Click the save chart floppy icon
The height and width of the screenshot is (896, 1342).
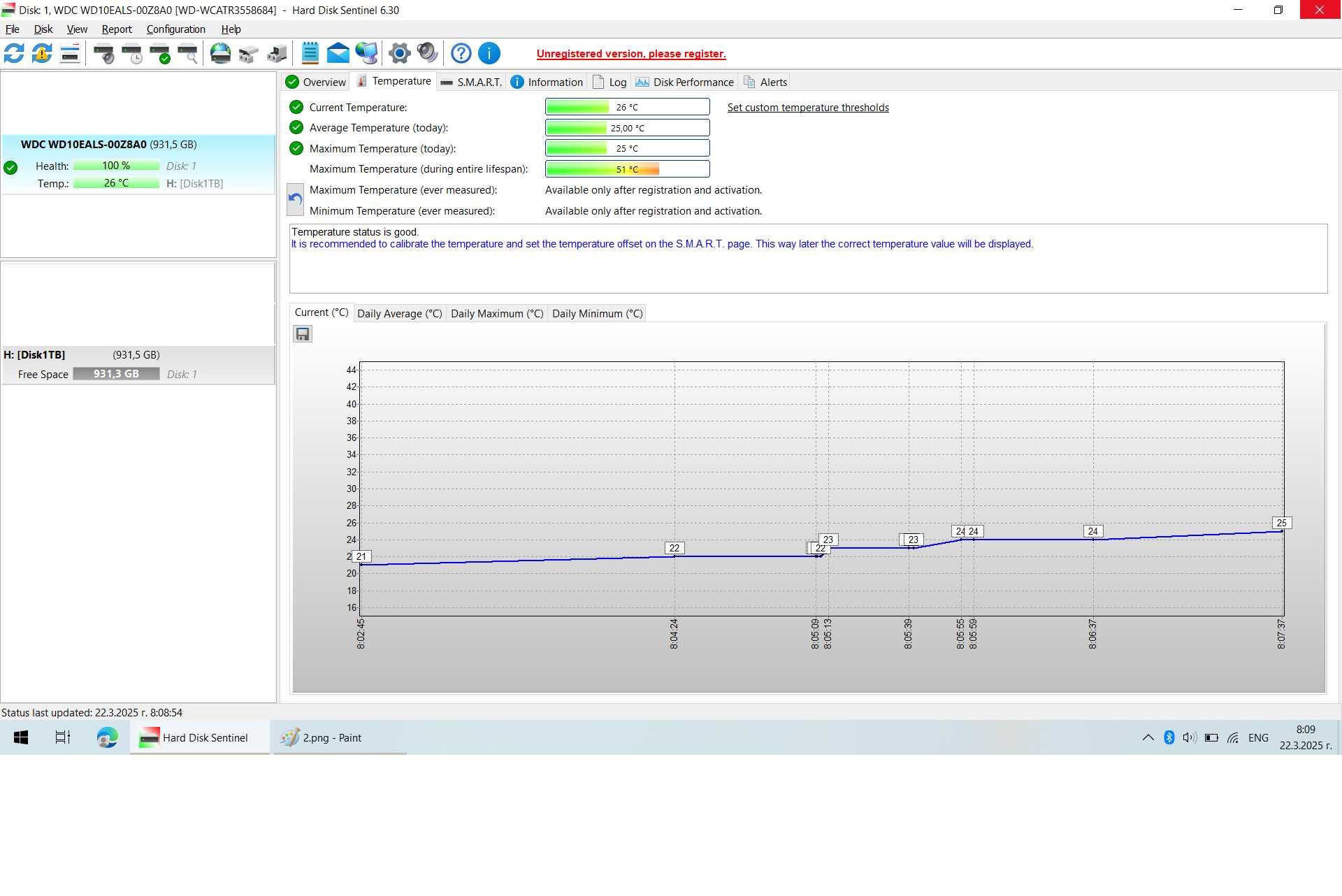303,334
